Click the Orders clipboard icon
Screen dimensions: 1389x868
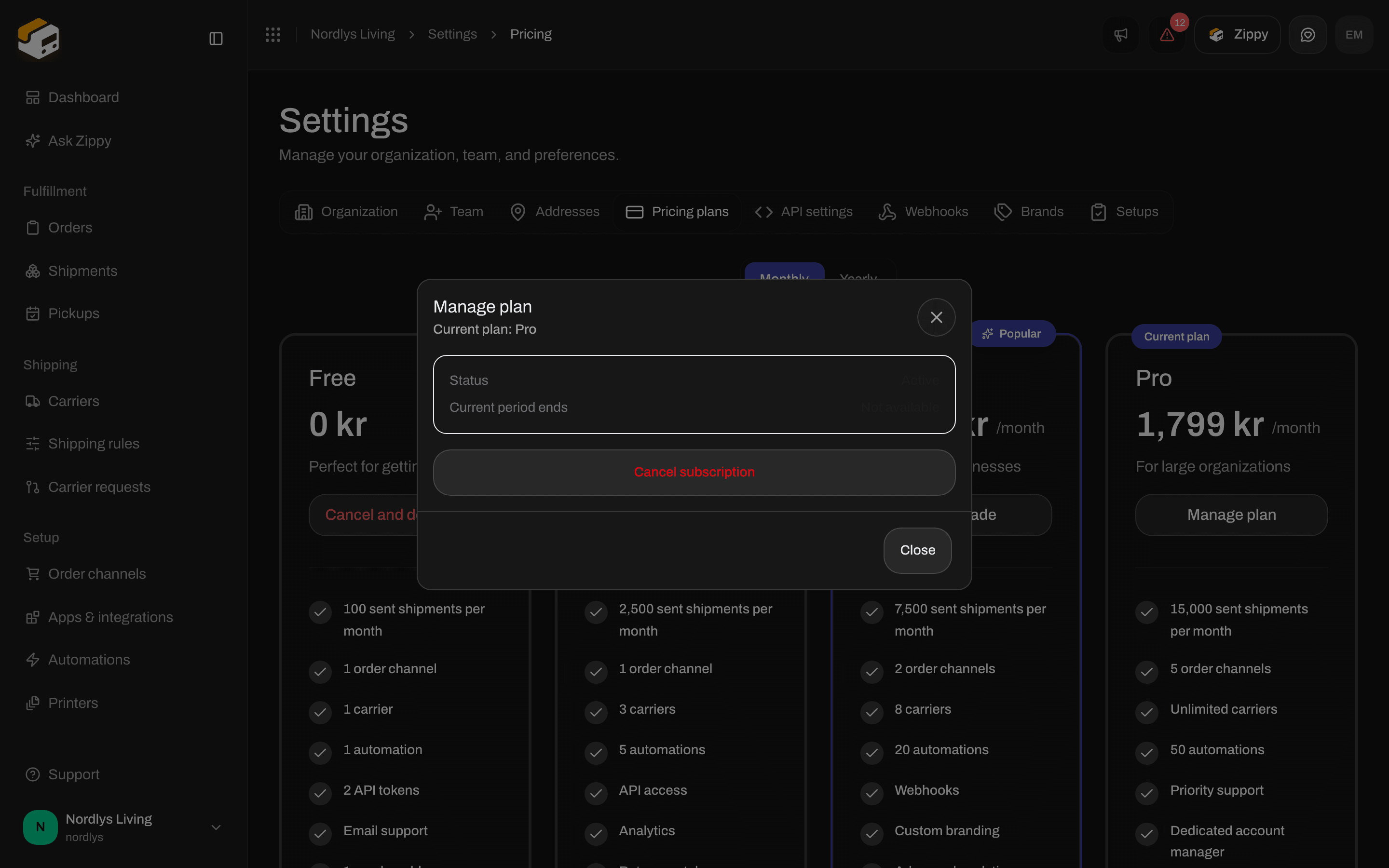(33, 228)
